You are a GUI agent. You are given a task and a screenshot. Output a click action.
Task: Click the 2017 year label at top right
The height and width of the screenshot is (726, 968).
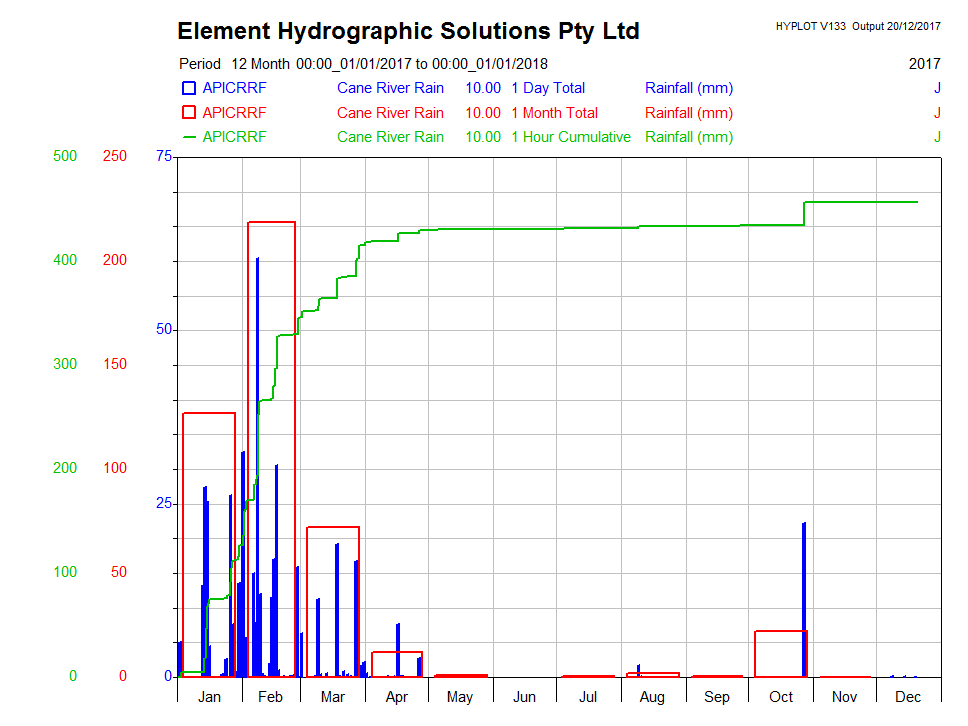pyautogui.click(x=924, y=64)
